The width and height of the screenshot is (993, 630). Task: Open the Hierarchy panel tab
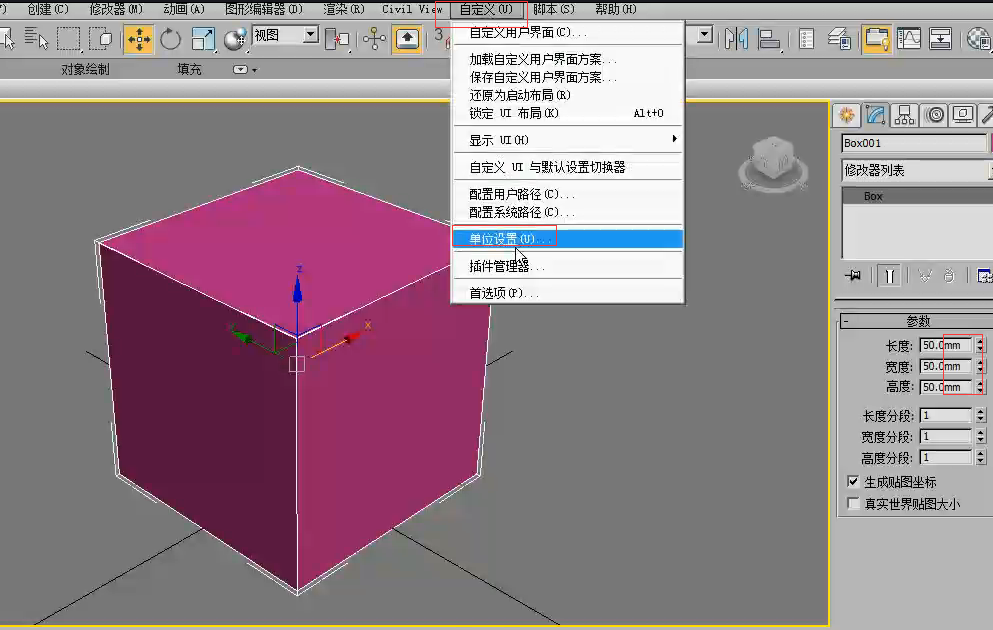[x=905, y=115]
